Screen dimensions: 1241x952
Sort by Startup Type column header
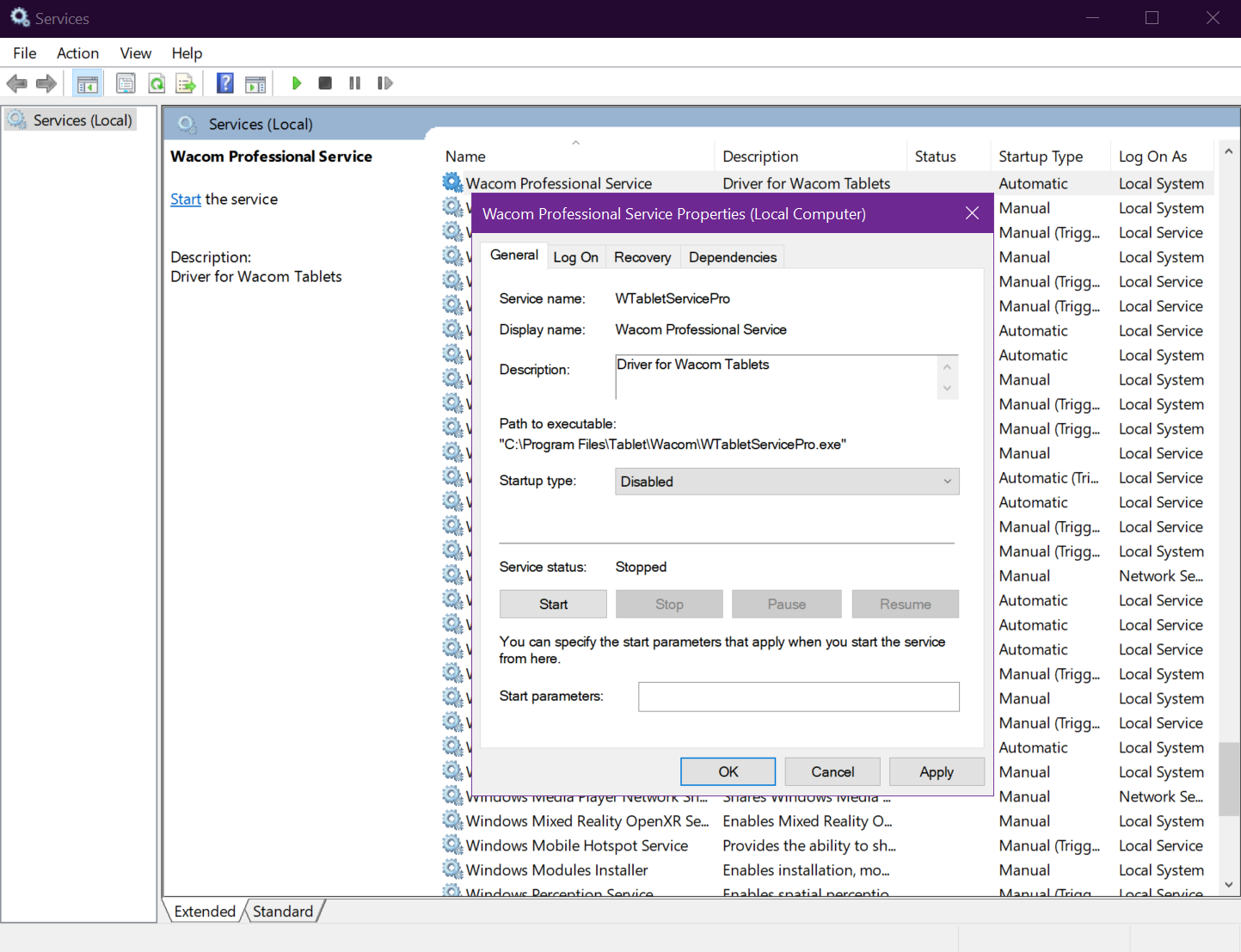pyautogui.click(x=1050, y=157)
